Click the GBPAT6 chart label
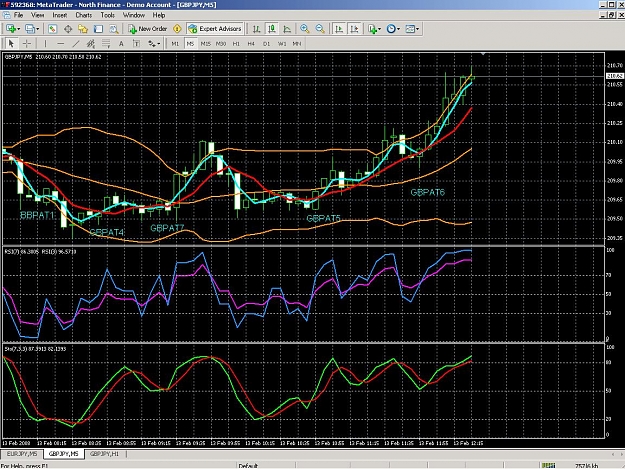Image resolution: width=625 pixels, height=469 pixels. [x=427, y=192]
